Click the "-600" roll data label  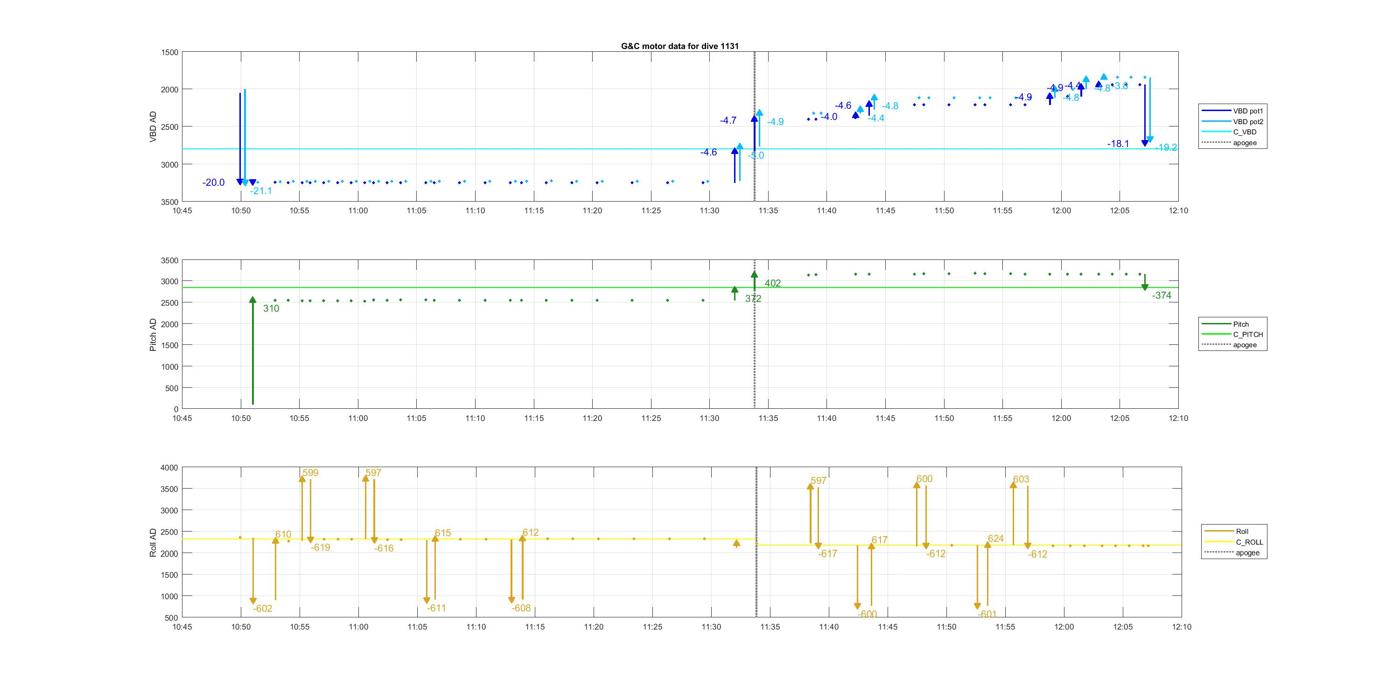(x=868, y=615)
